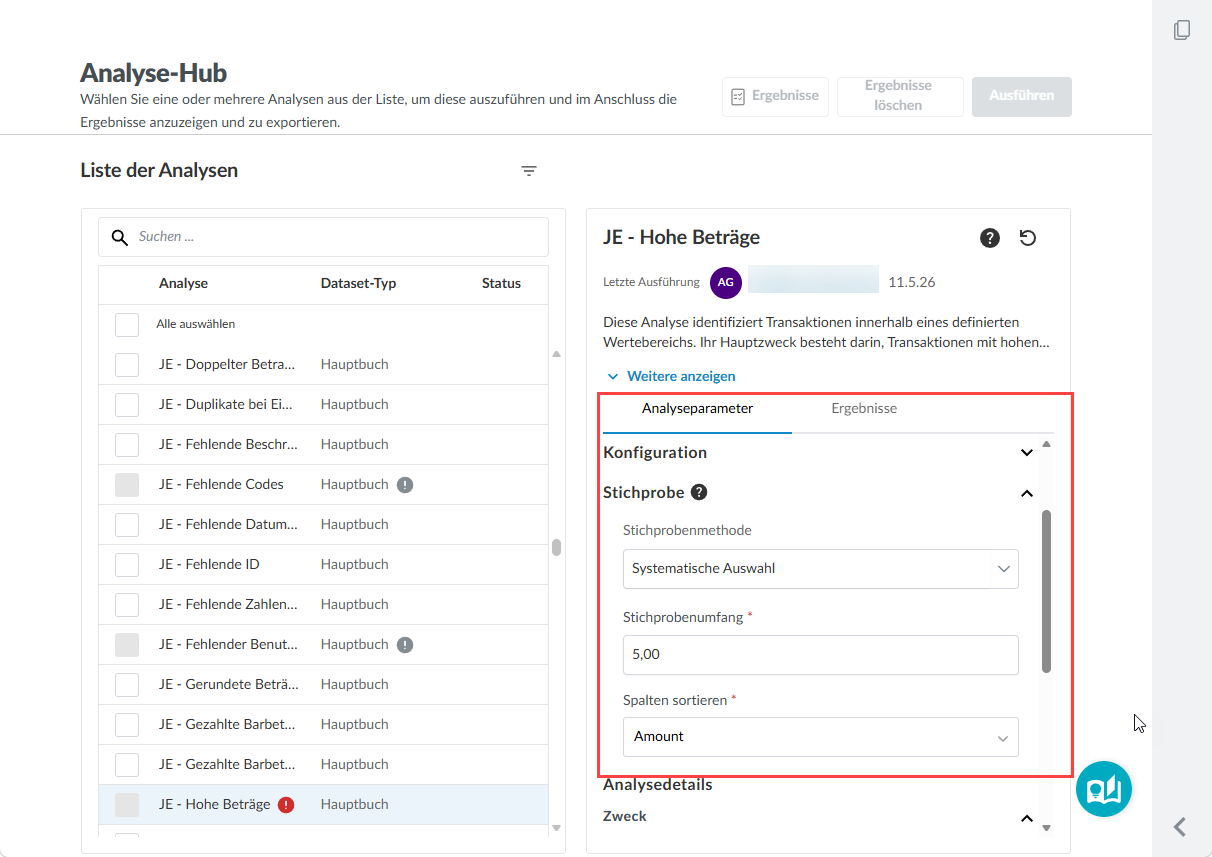Click the Status column header

[501, 284]
